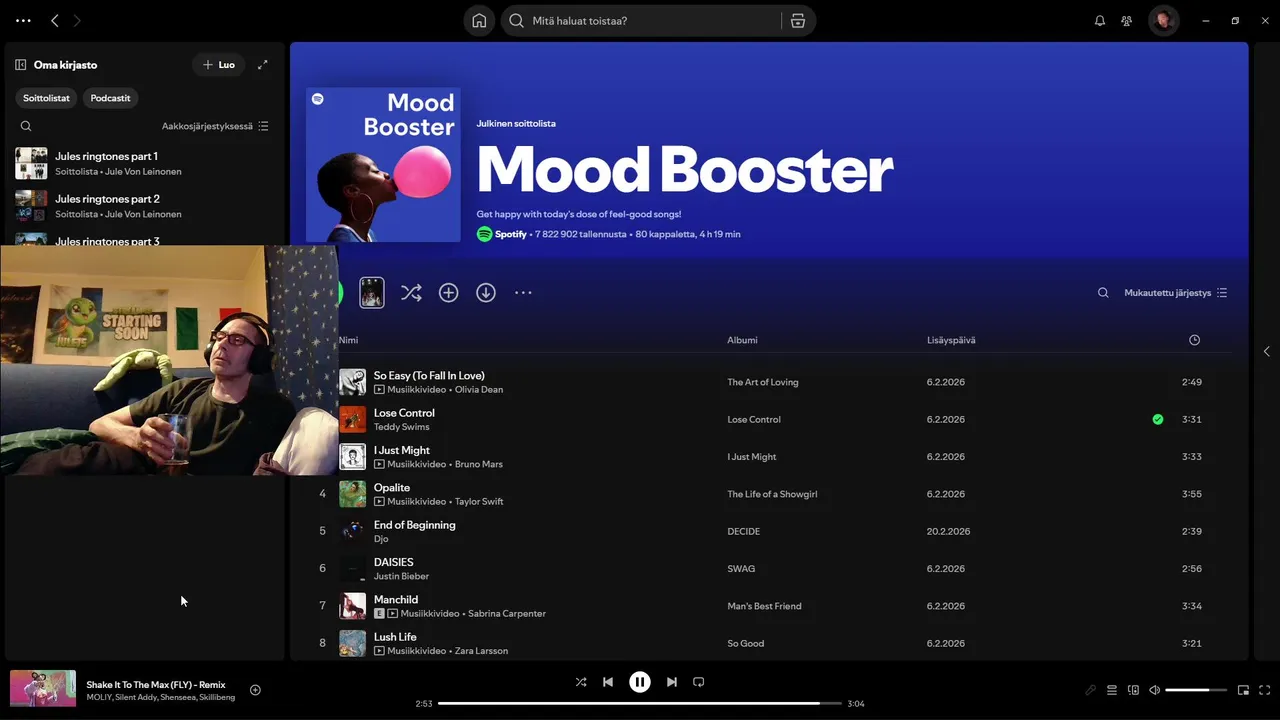Viewport: 1280px width, 720px height.
Task: Open the Mood Booster cover image
Action: pos(383,165)
